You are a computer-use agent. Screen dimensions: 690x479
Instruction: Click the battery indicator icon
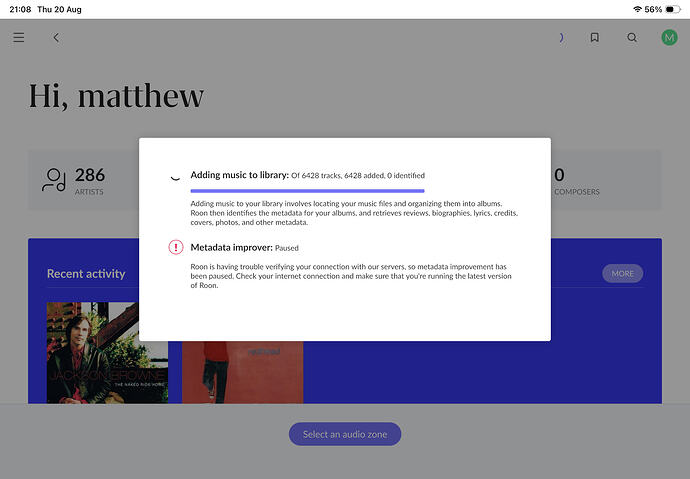click(673, 9)
